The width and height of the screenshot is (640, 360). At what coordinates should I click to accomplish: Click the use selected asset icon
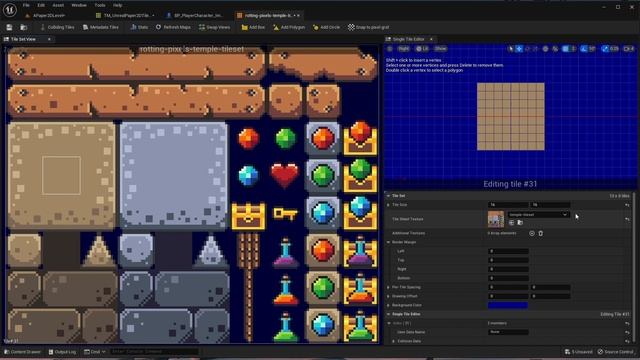(x=511, y=223)
